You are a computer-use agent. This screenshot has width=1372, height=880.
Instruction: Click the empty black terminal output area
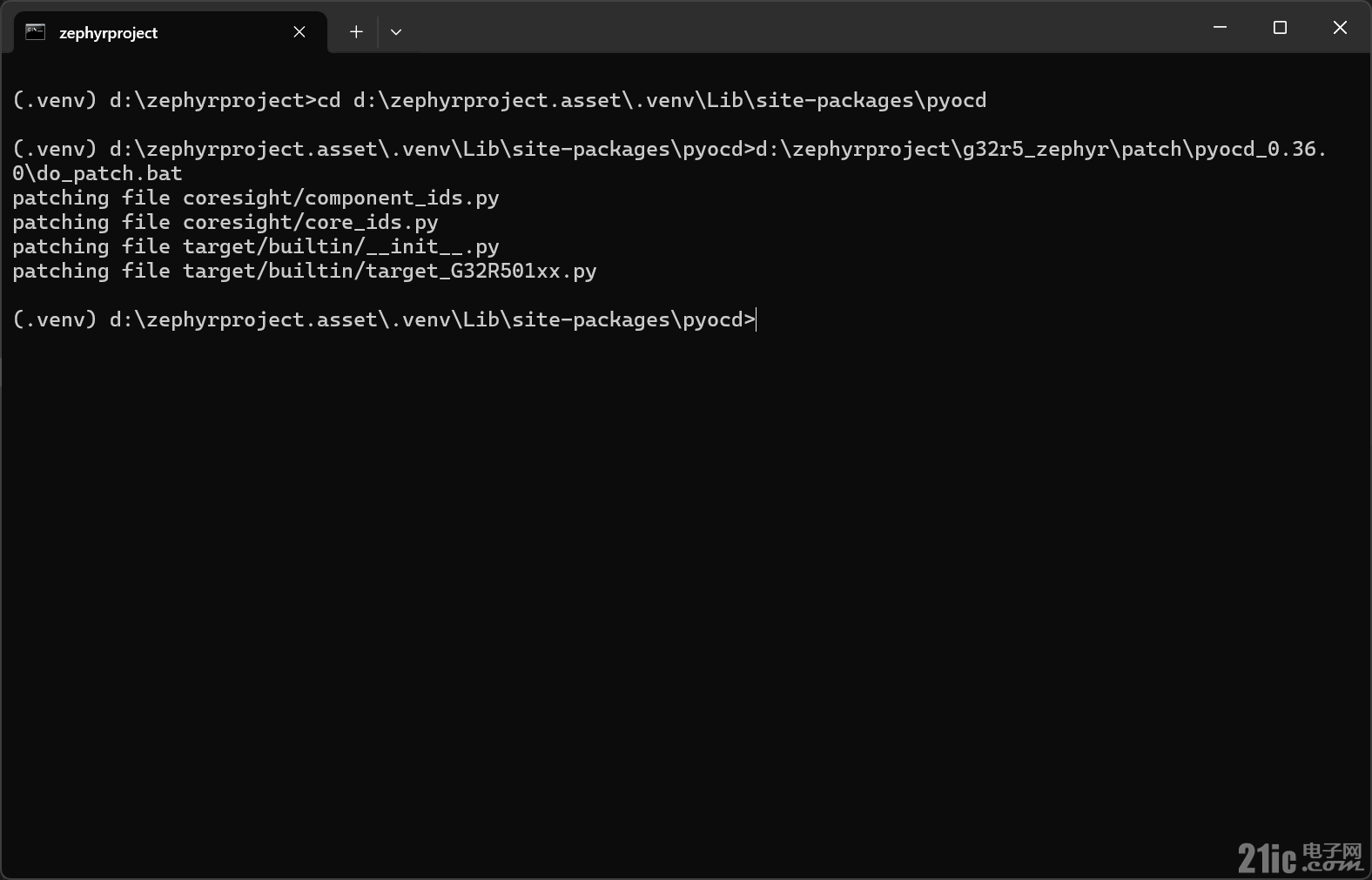click(x=686, y=592)
